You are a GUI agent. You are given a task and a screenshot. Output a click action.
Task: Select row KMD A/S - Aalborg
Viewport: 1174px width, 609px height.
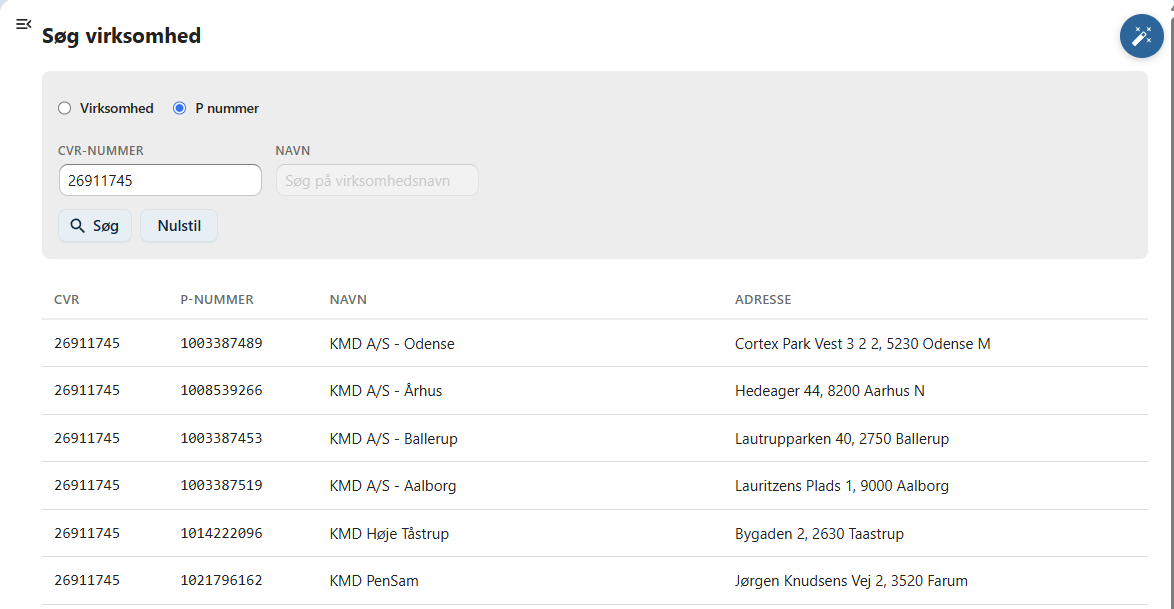(594, 485)
